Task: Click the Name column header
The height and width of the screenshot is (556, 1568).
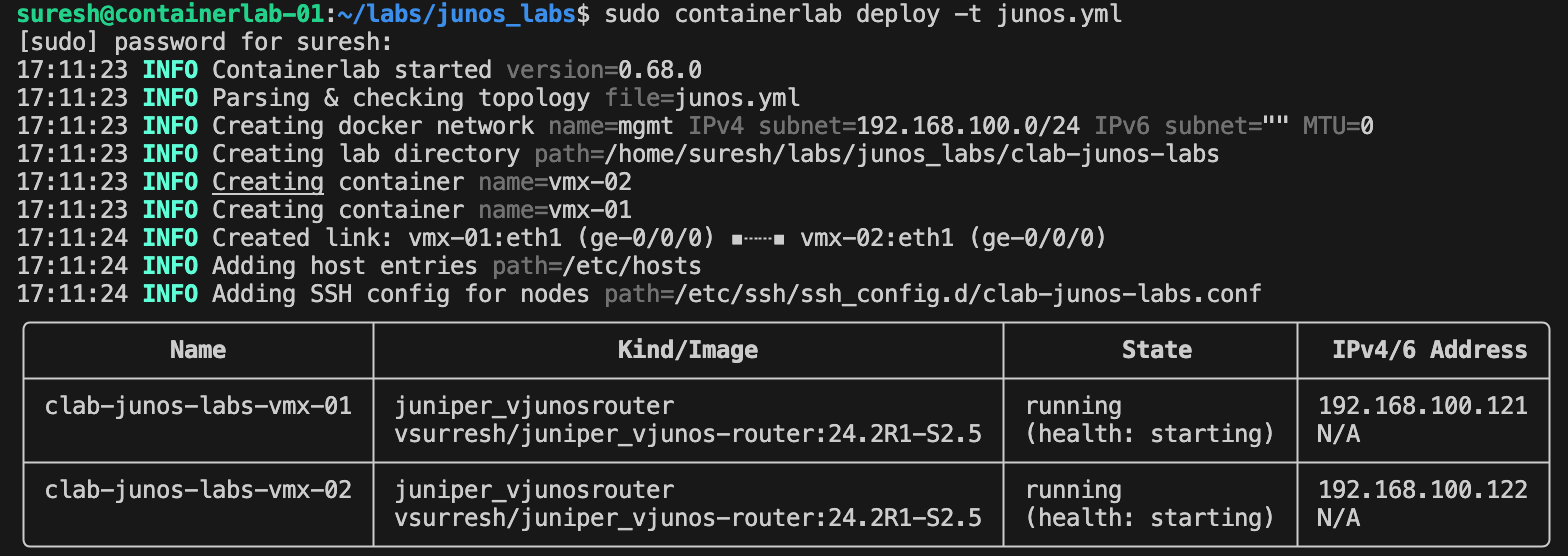Action: tap(198, 349)
